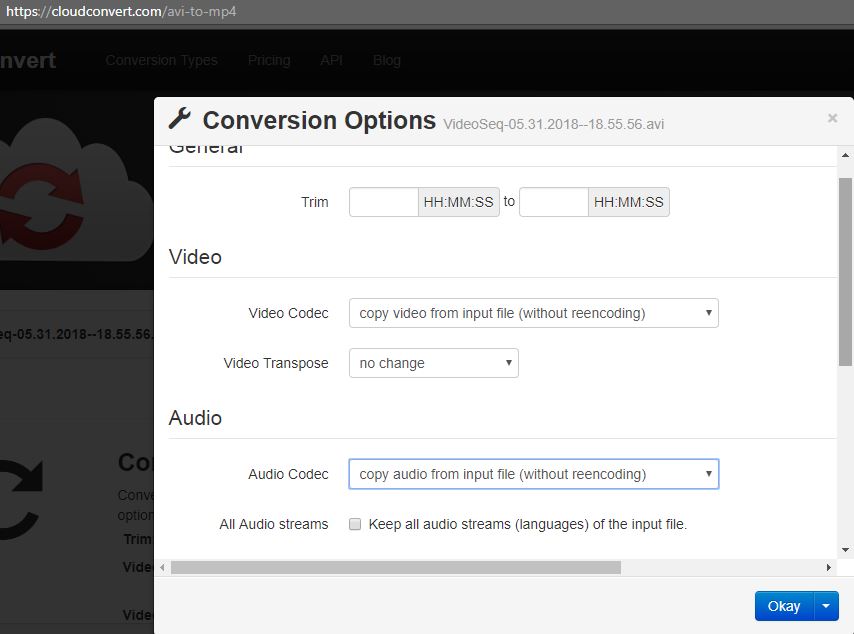Open the Blog link

tap(387, 60)
